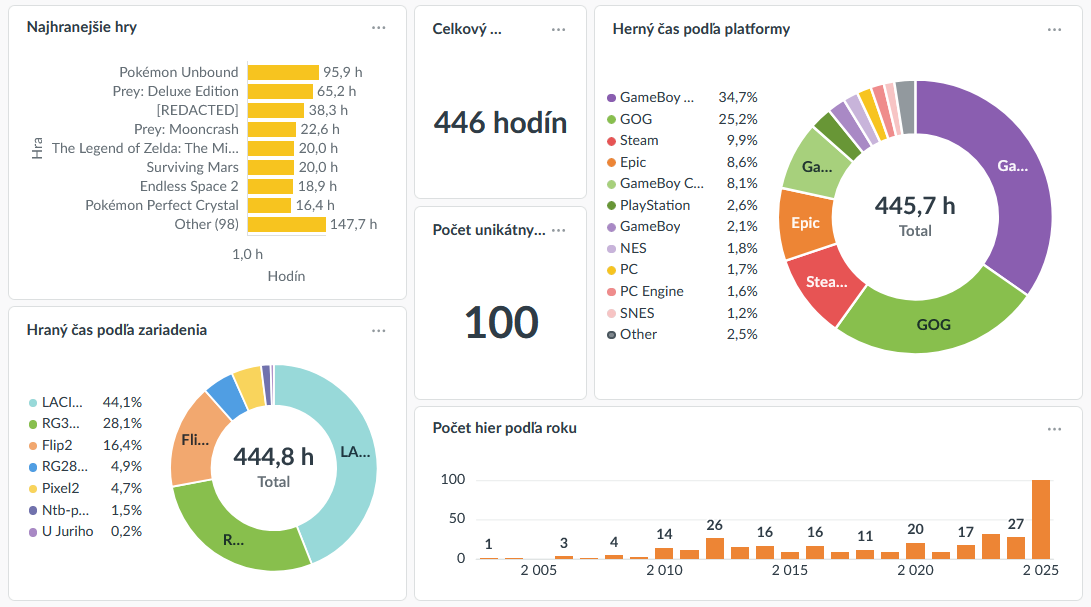This screenshot has height=607, width=1091.
Task: Open the Počet unikátnych panel's ellipsis menu
Action: pyautogui.click(x=558, y=229)
